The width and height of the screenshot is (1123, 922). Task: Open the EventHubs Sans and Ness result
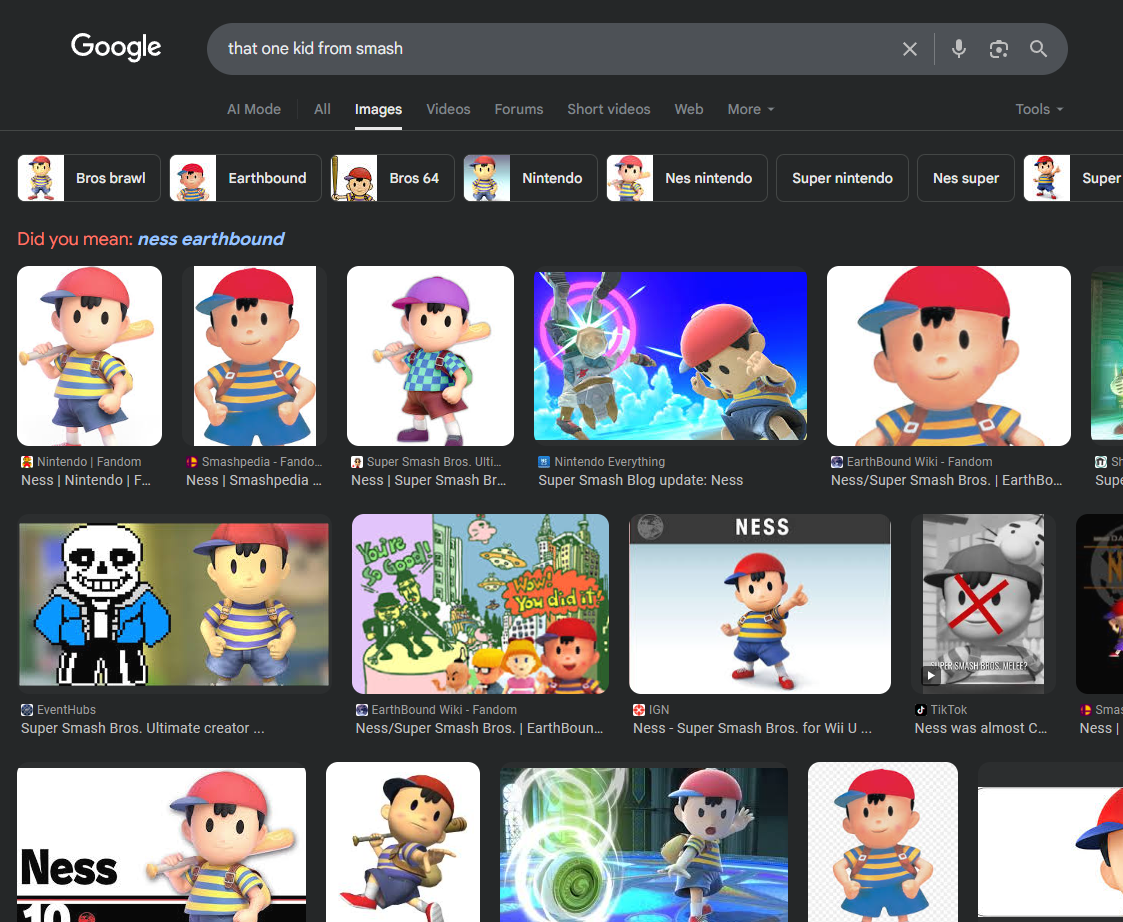tap(174, 603)
